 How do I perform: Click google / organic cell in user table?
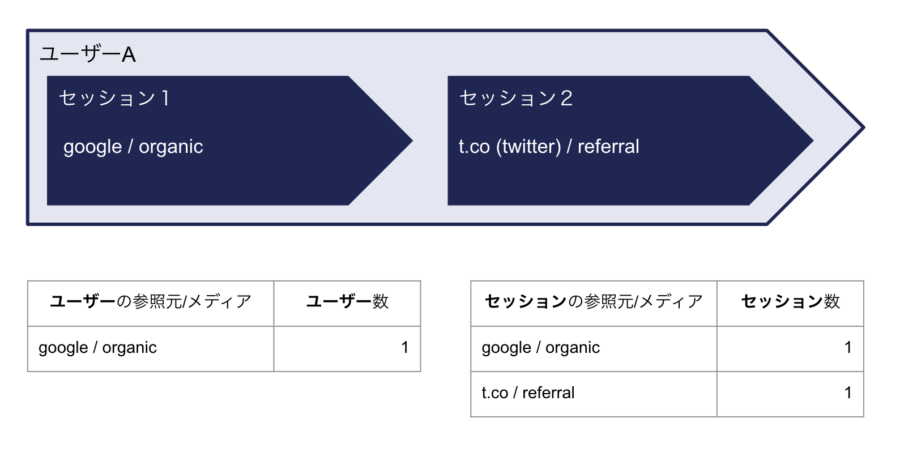(x=98, y=348)
